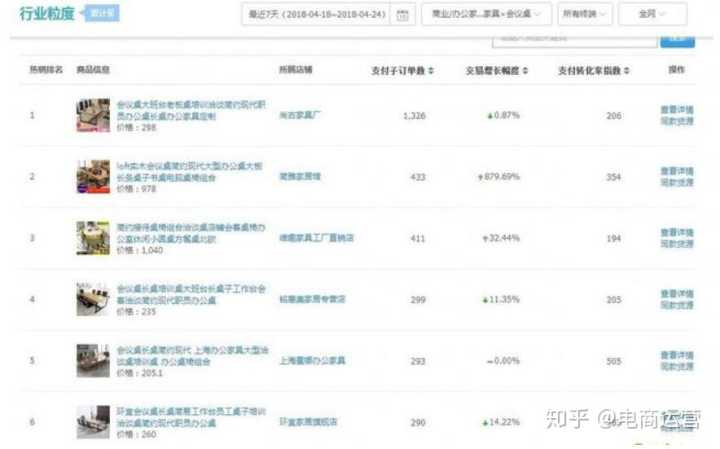The width and height of the screenshot is (720, 449).
Task: Open the 家具工厂直销店 store link in rank 3
Action: 316,238
